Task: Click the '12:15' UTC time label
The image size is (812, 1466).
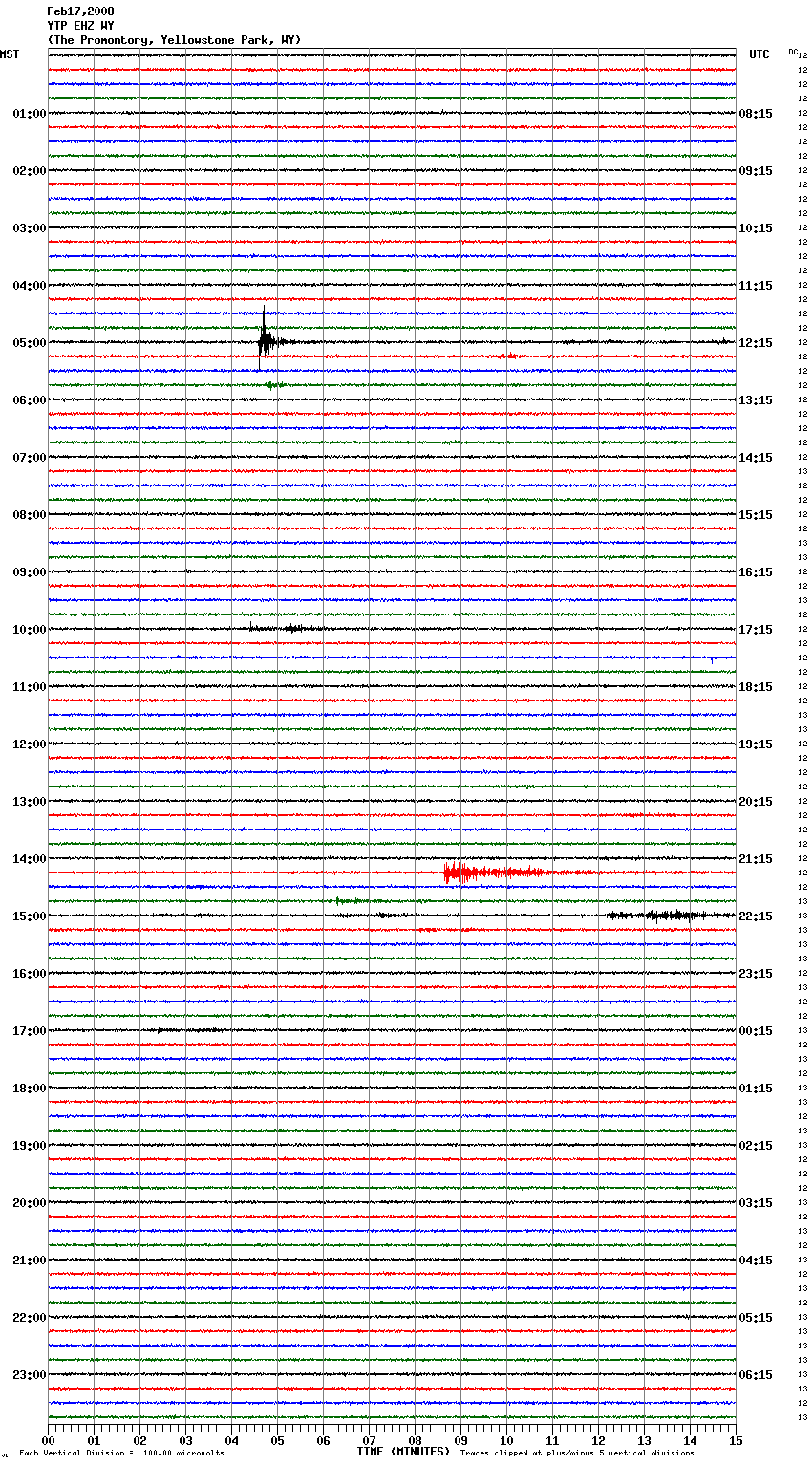Action: pyautogui.click(x=756, y=343)
